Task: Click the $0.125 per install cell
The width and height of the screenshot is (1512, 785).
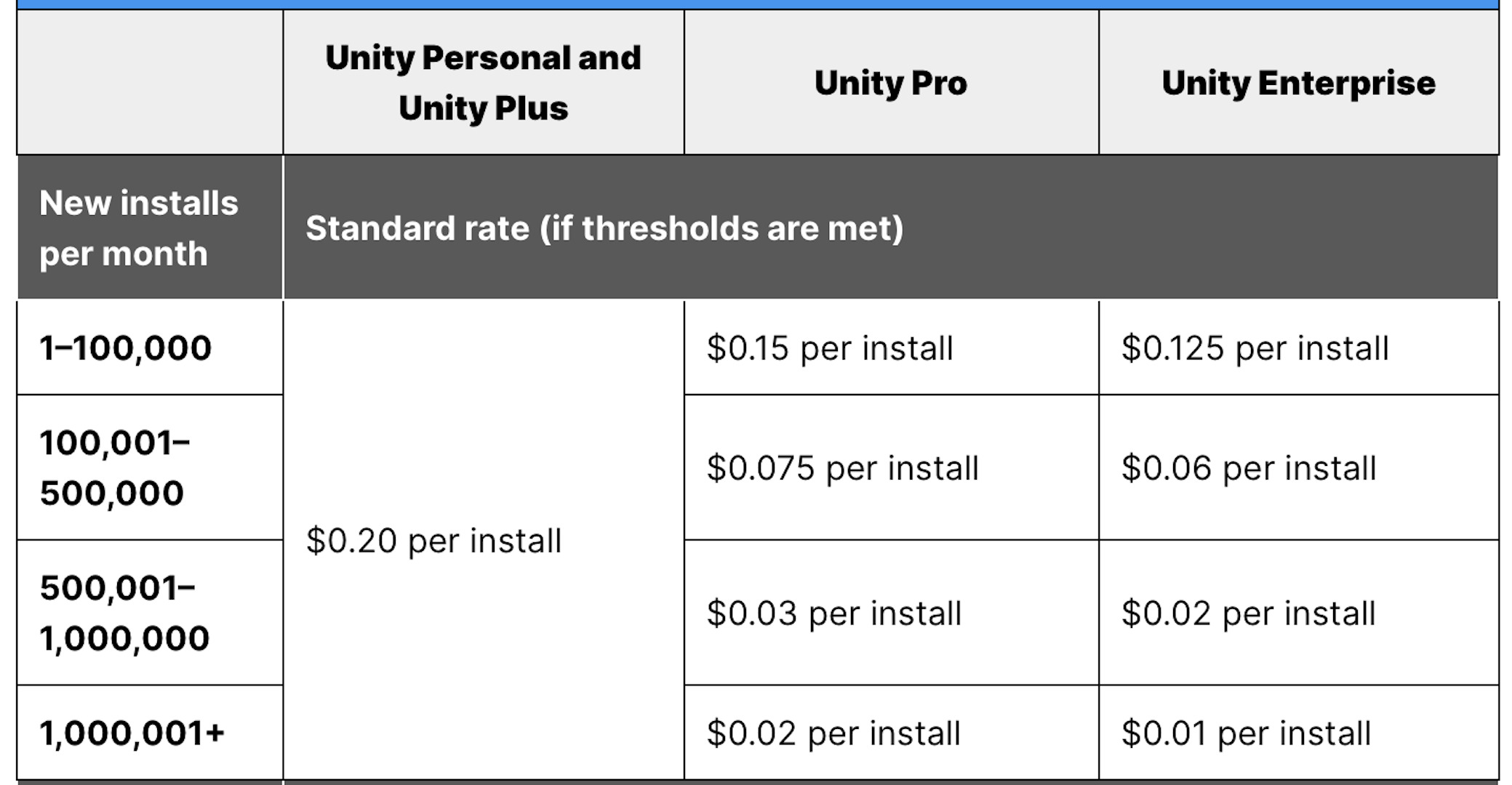Action: tap(1299, 347)
